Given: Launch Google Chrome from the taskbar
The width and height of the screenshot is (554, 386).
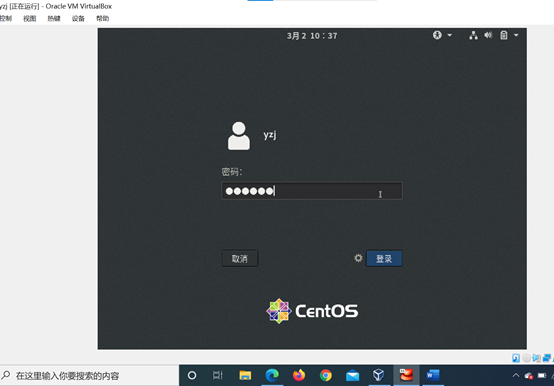Looking at the screenshot, I should click(x=326, y=375).
